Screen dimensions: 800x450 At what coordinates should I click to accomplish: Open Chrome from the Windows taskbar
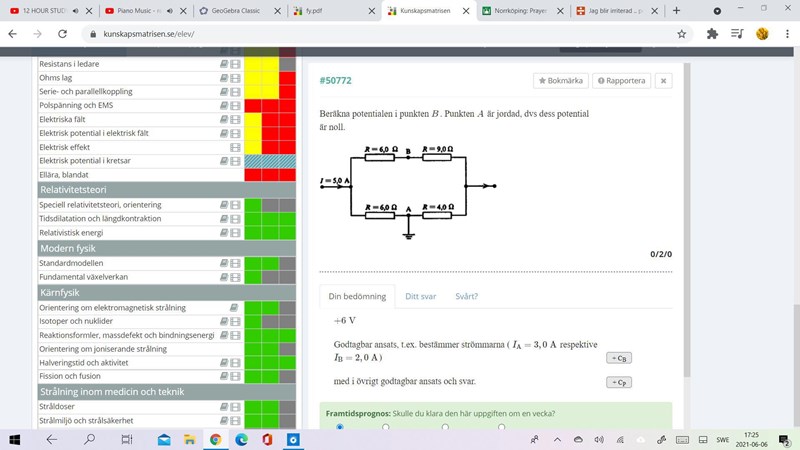(x=215, y=439)
